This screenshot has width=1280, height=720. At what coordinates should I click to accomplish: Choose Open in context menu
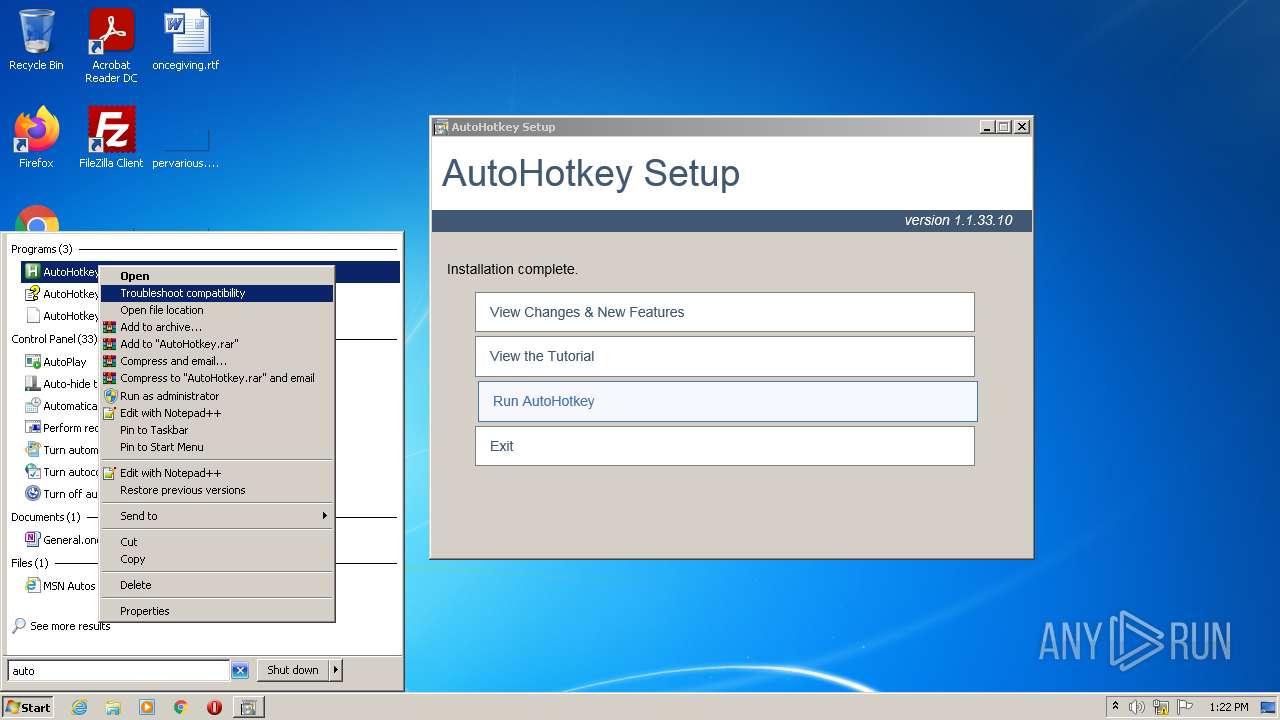click(217, 276)
